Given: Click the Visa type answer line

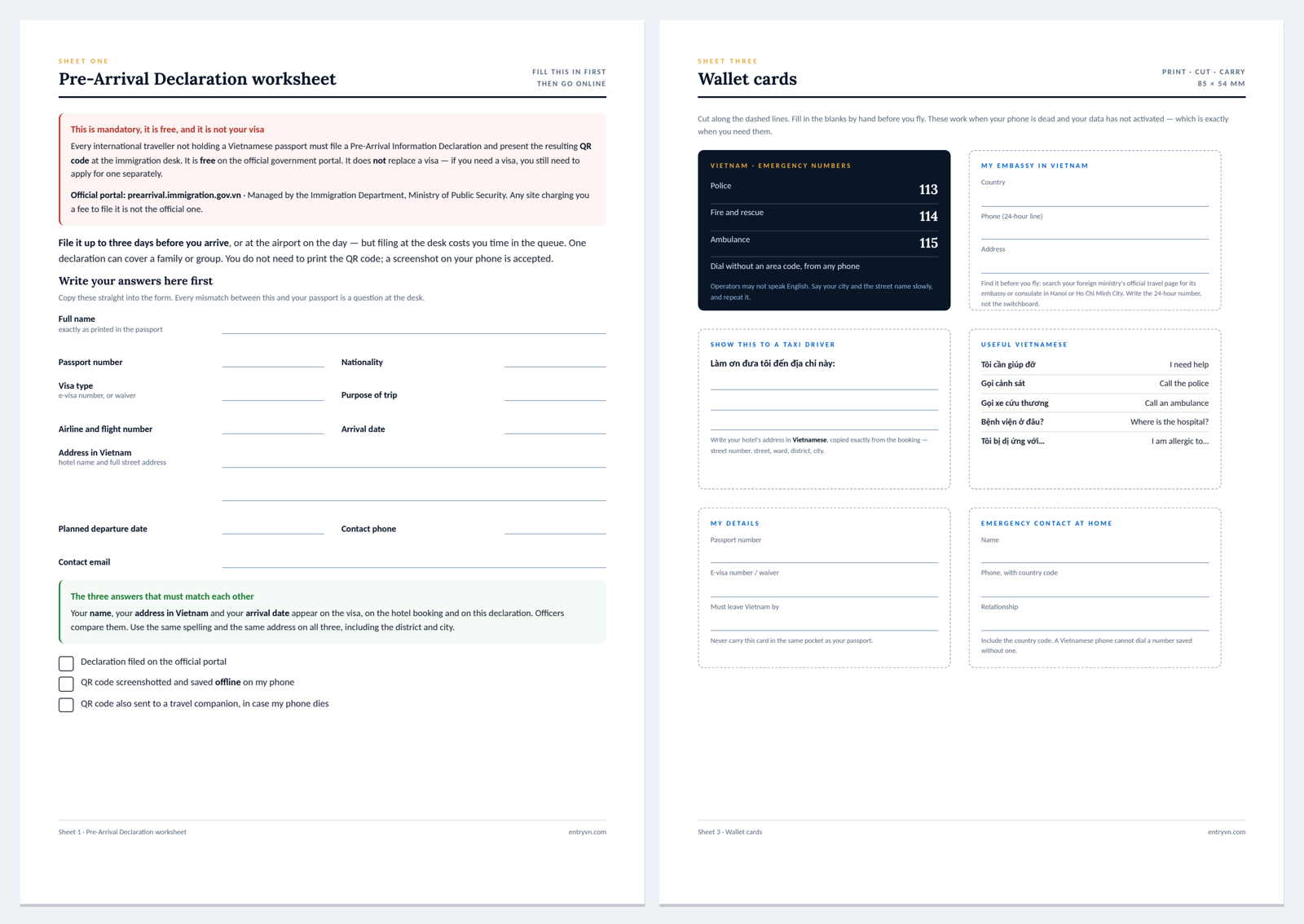Looking at the screenshot, I should click(273, 392).
